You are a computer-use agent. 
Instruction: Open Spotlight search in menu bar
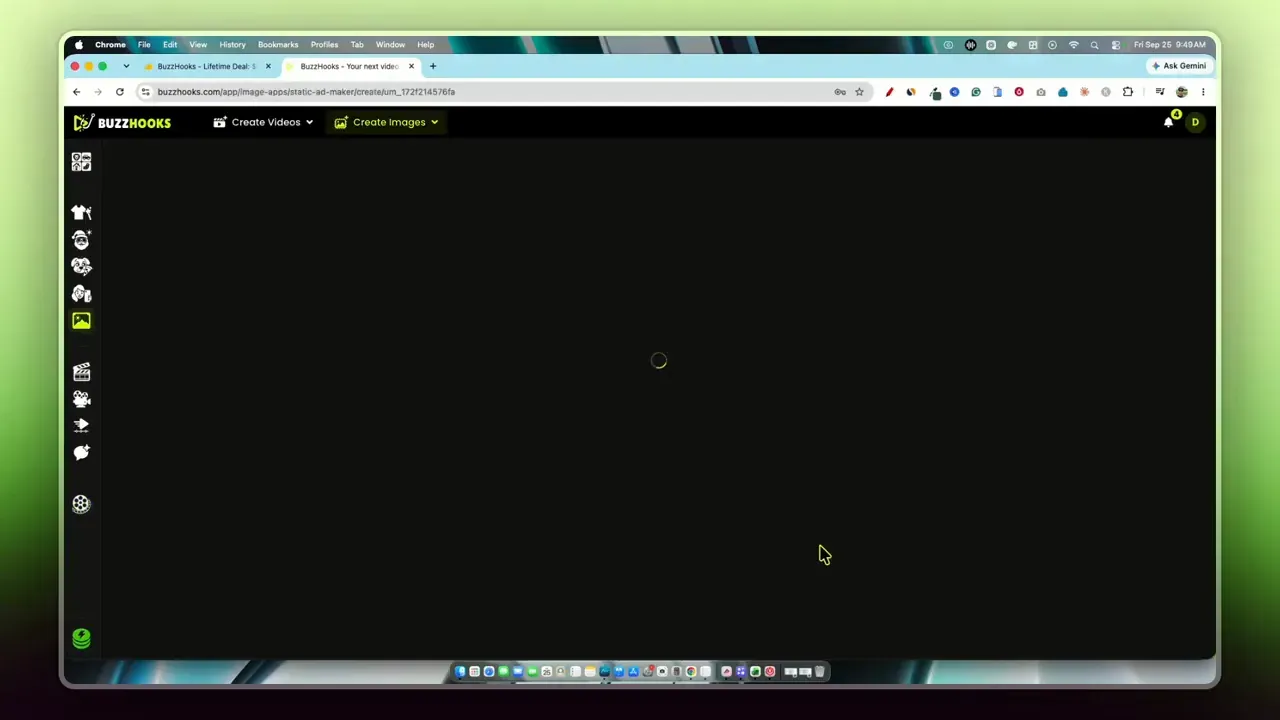click(1095, 45)
